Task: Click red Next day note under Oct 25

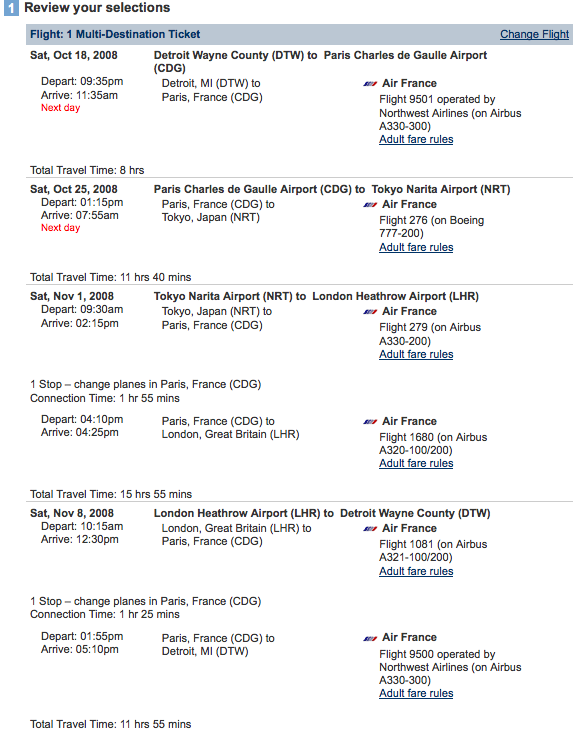Action: (x=60, y=228)
